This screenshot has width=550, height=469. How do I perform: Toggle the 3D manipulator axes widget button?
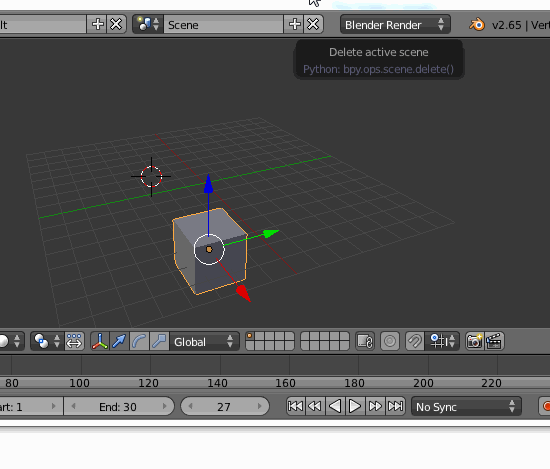tap(100, 341)
